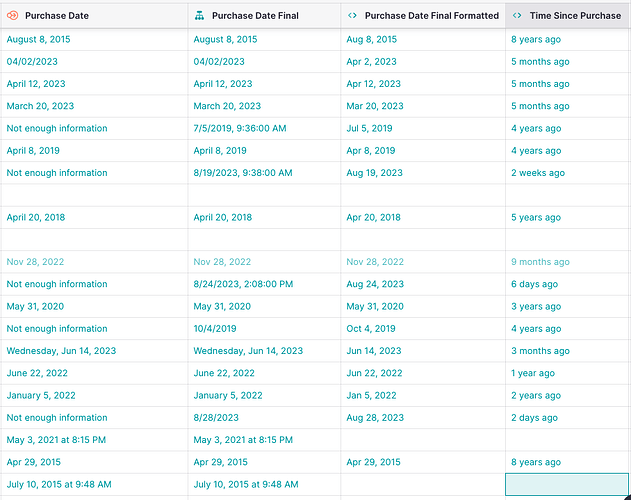Select the '2 weeks ago' cell
Screen dimensions: 631x500
coord(568,173)
